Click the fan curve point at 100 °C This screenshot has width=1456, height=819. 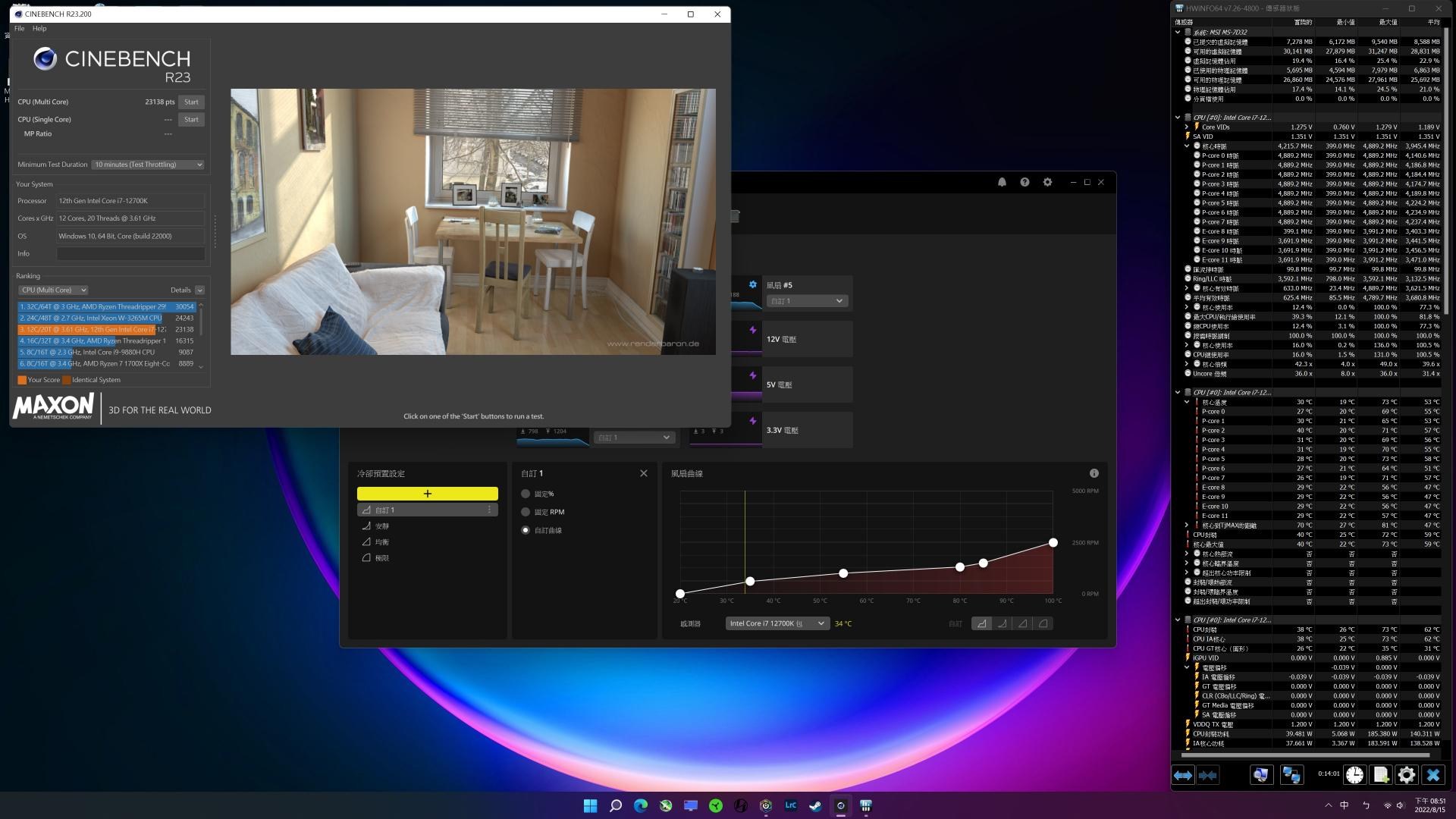tap(1053, 542)
